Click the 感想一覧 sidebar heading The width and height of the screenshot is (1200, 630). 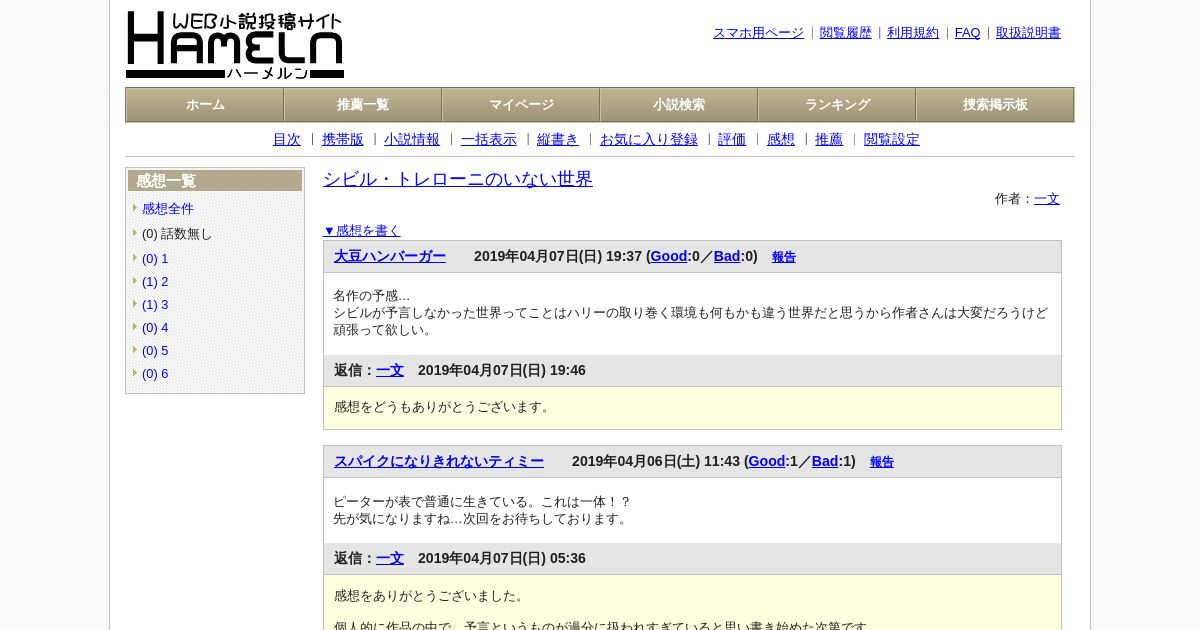click(x=215, y=181)
